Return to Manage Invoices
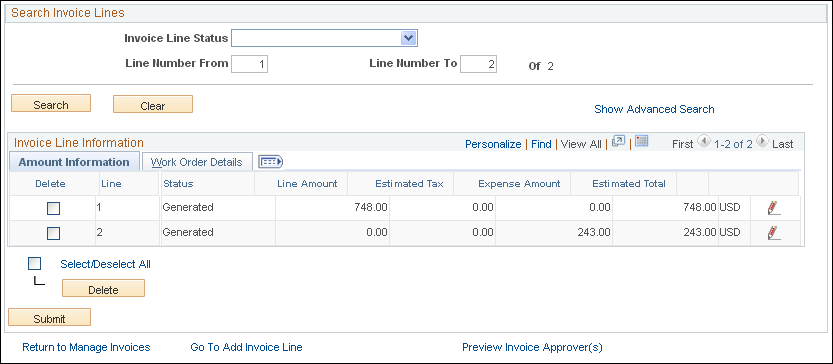 [86, 347]
